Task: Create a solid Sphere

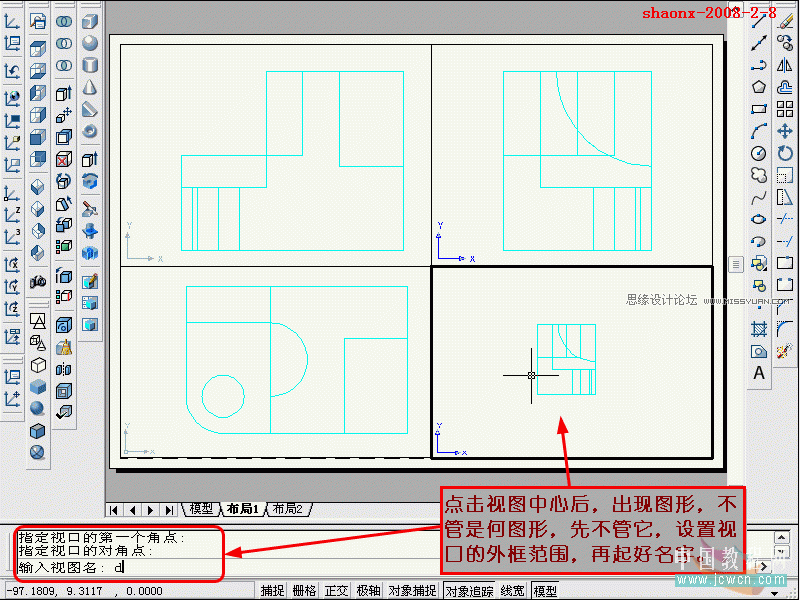Action: 90,43
